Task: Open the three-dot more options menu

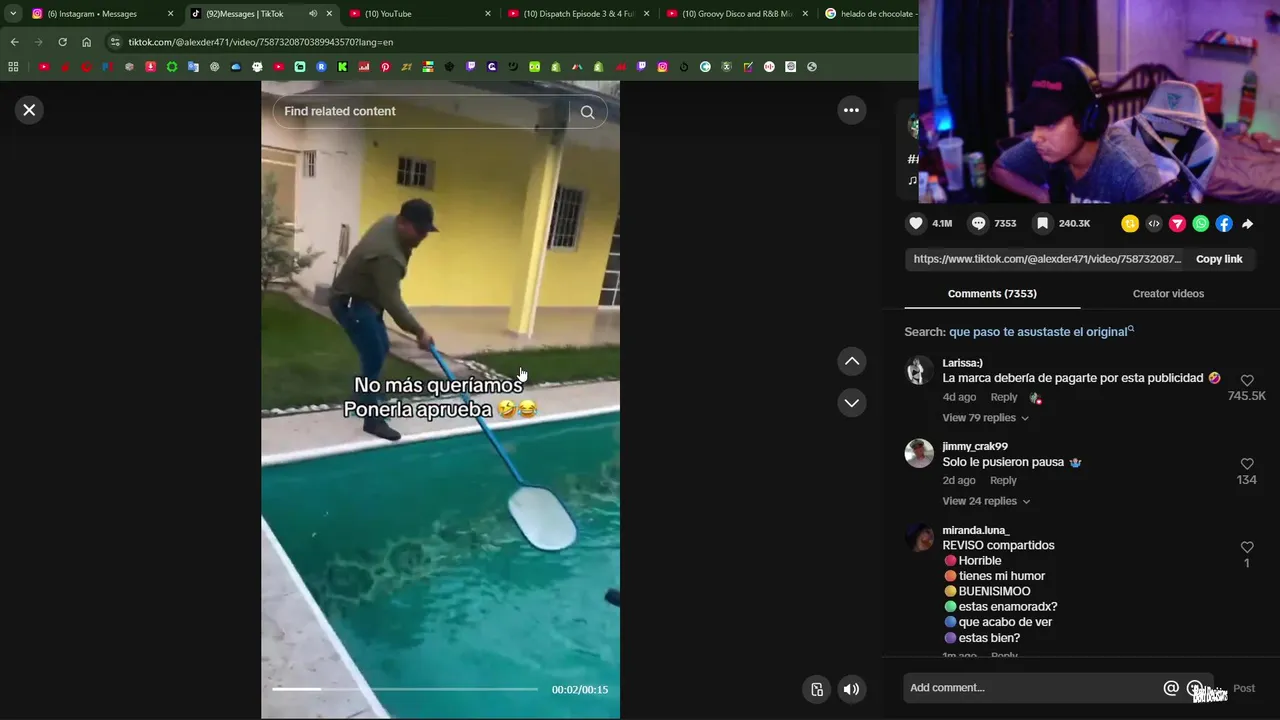Action: (851, 110)
